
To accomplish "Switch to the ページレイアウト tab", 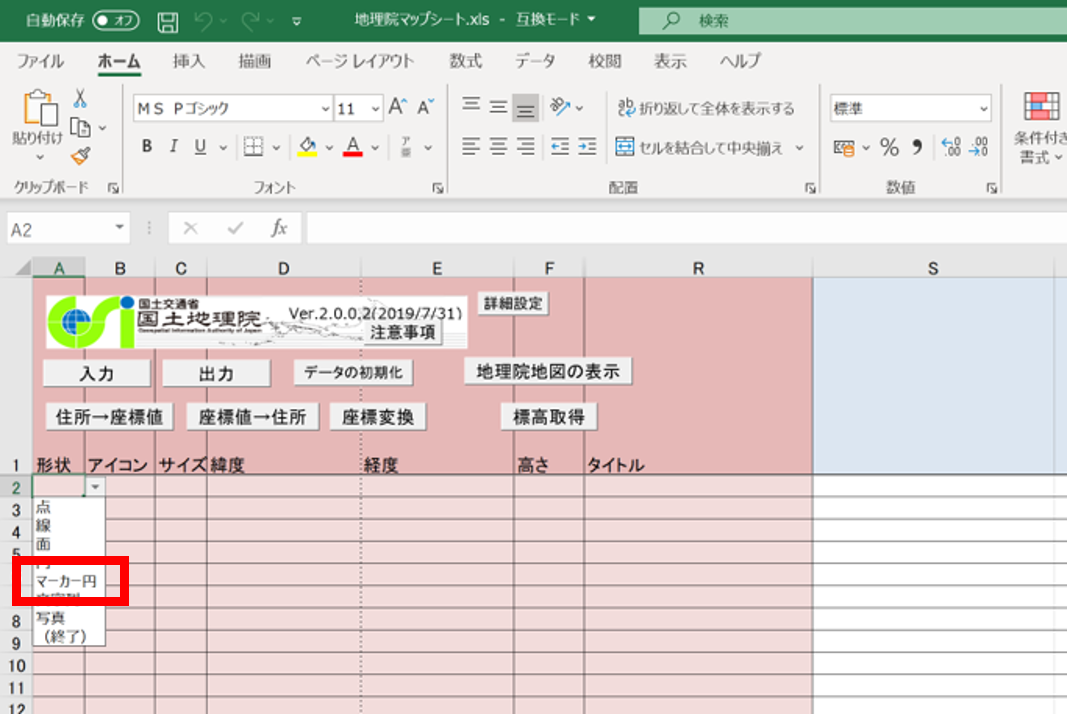I will click(x=359, y=61).
